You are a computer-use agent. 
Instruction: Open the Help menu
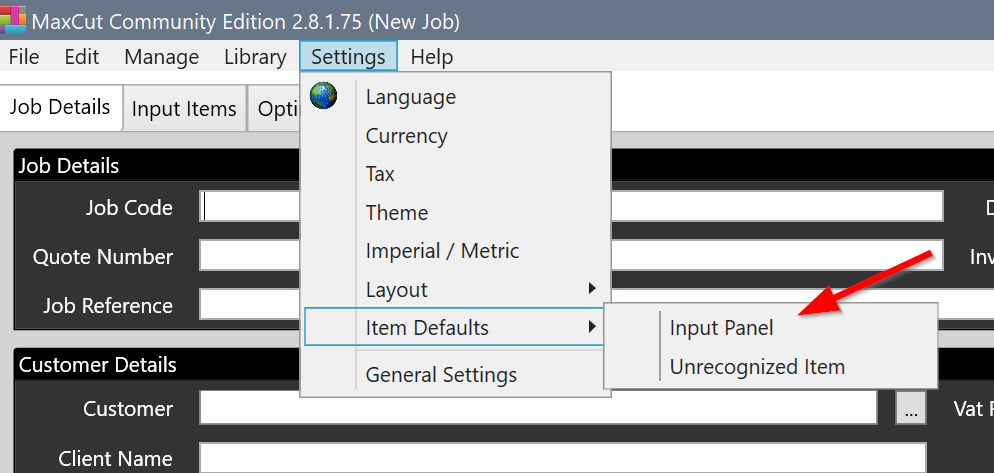tap(431, 57)
